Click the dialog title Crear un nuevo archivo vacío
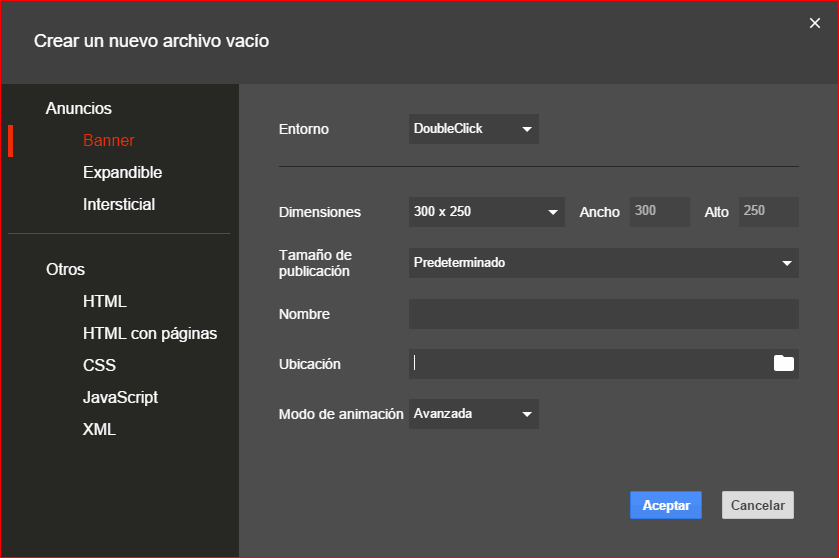 click(x=151, y=41)
